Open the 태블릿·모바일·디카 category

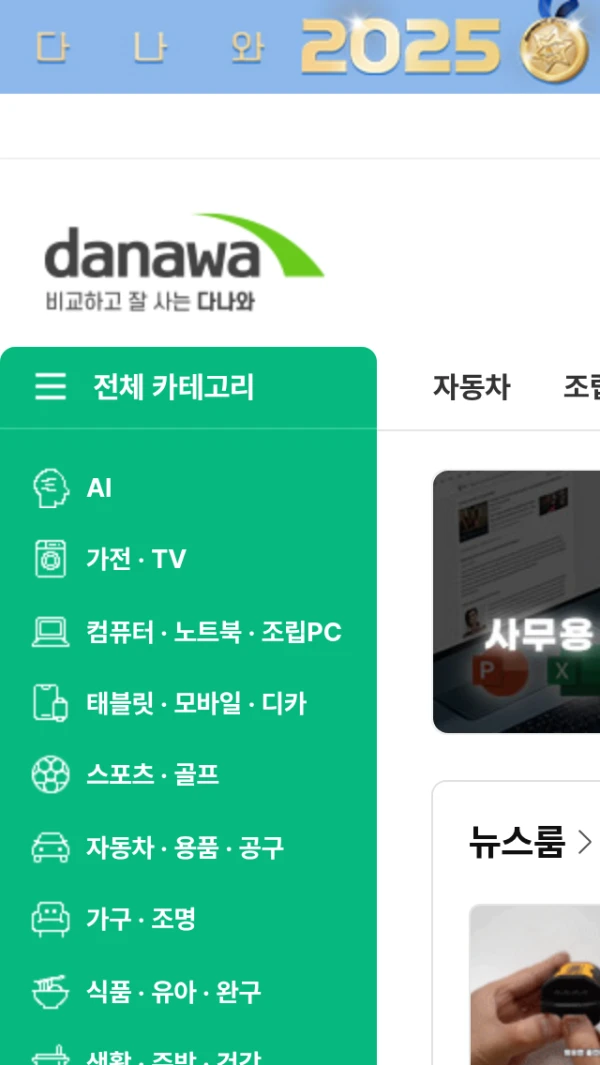[x=196, y=703]
